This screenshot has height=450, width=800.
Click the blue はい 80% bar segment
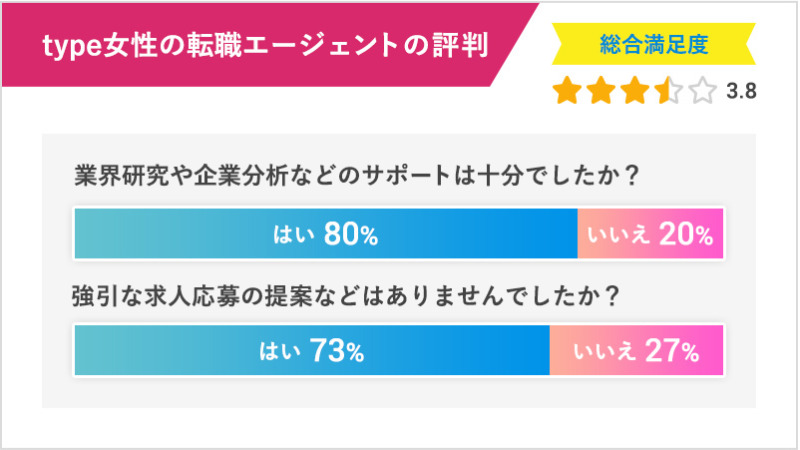326,234
